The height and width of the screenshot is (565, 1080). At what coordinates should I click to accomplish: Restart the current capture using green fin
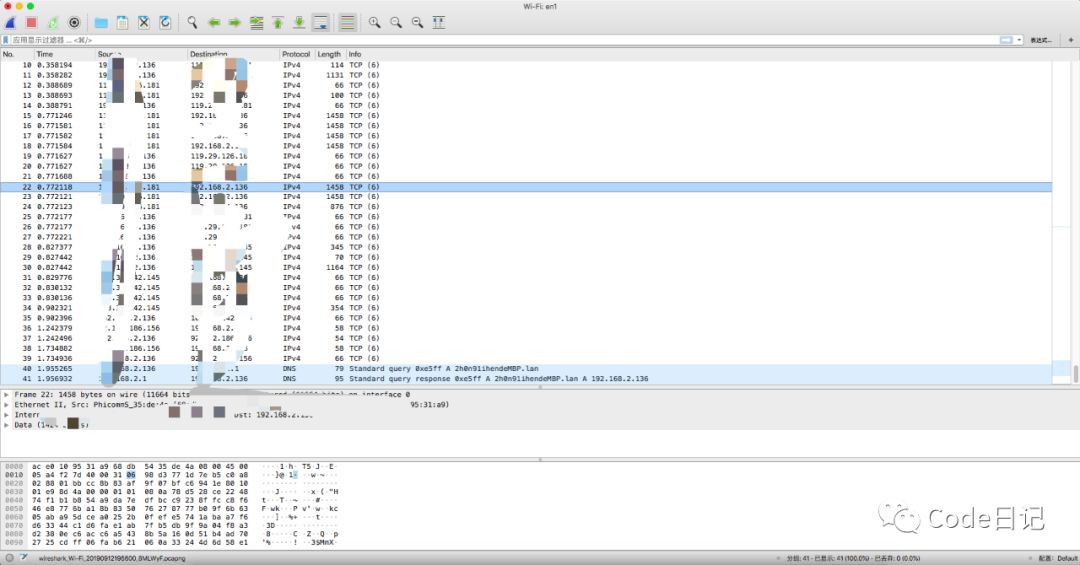pos(53,23)
